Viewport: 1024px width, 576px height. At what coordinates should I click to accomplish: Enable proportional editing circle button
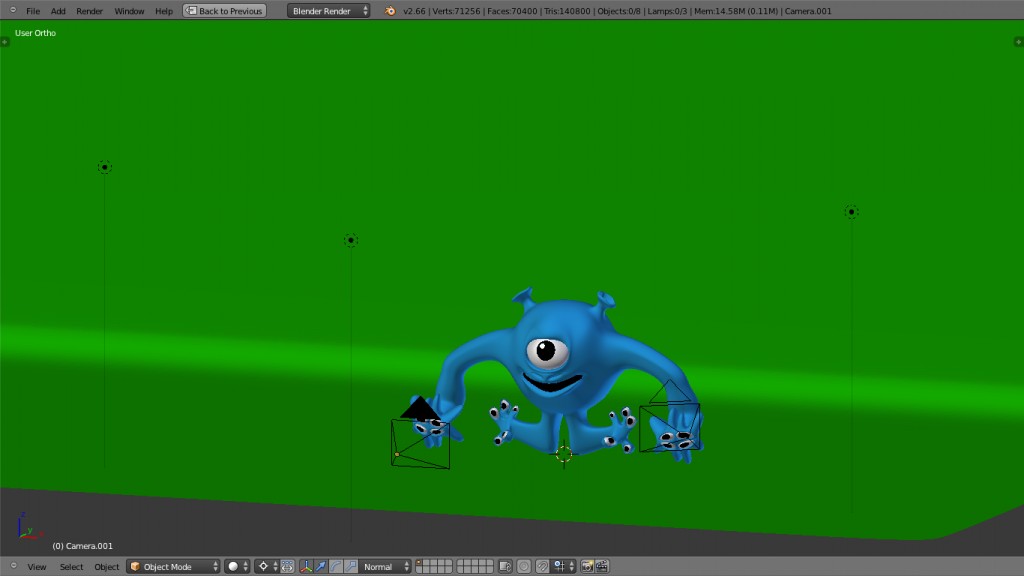click(x=523, y=566)
